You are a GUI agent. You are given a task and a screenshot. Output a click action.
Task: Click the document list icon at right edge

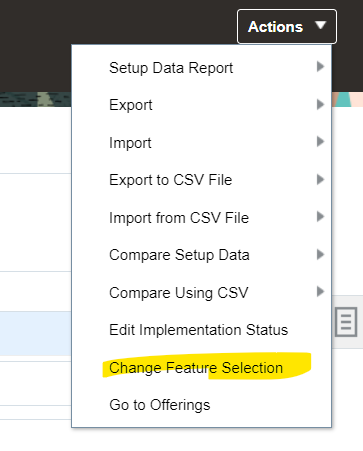coord(346,322)
